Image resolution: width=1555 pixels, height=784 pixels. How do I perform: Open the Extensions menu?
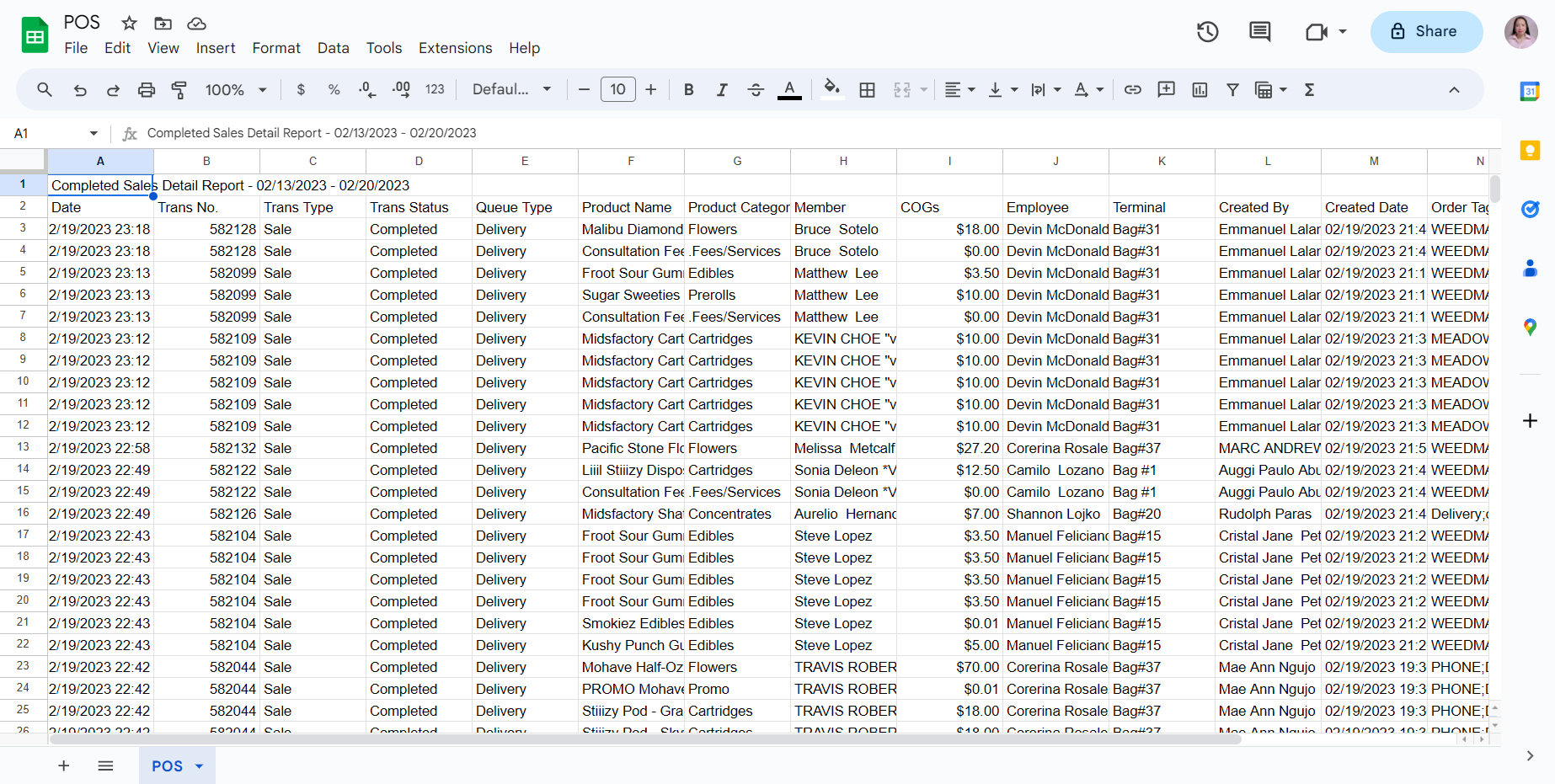pos(456,48)
